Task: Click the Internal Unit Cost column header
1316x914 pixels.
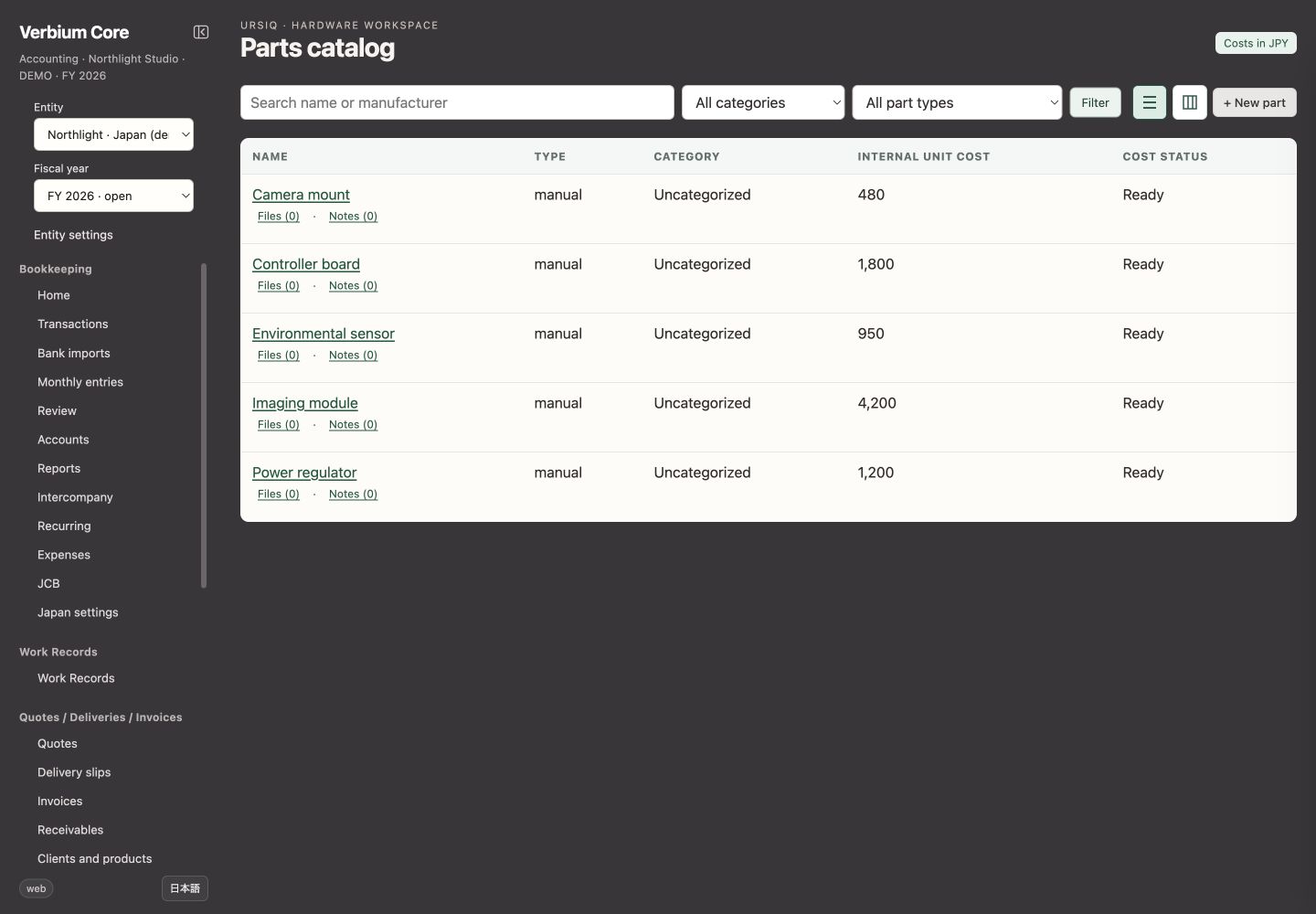Action: (924, 156)
